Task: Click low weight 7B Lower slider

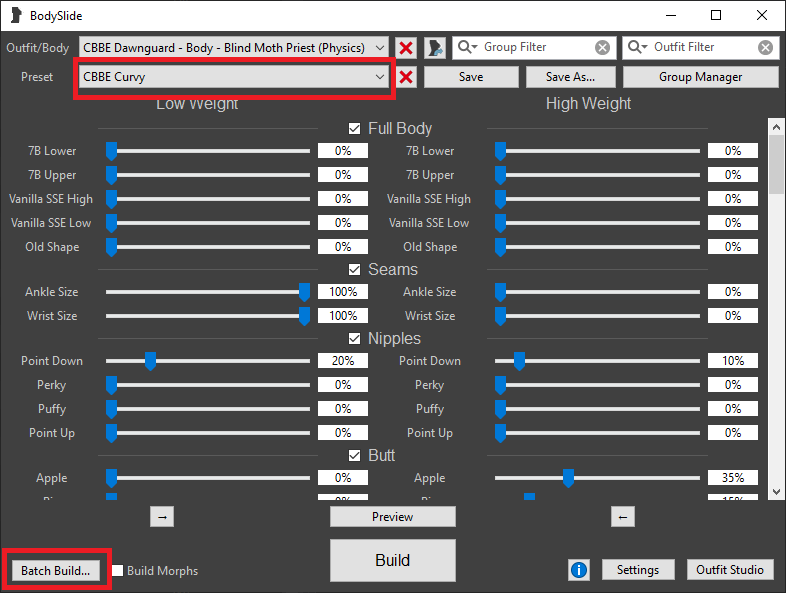Action: tap(208, 151)
